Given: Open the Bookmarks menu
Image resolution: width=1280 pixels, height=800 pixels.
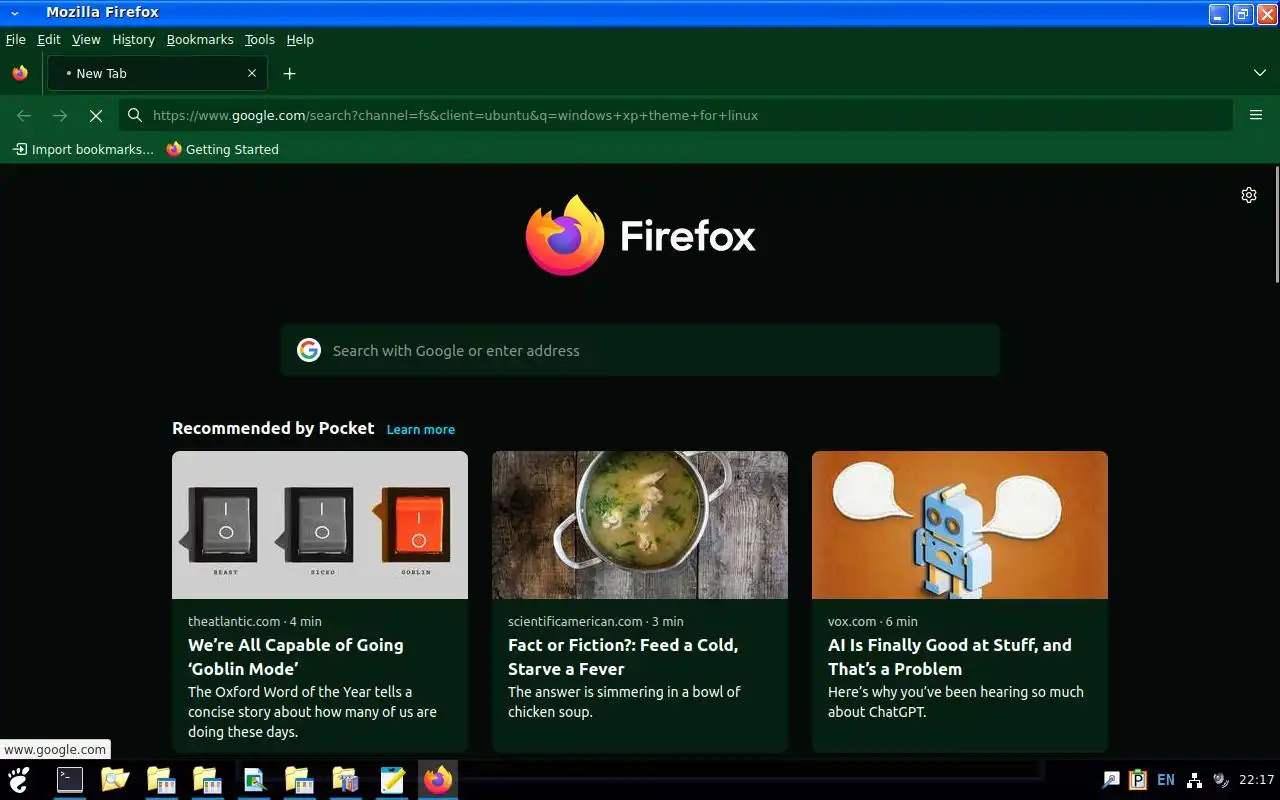Looking at the screenshot, I should tap(200, 40).
